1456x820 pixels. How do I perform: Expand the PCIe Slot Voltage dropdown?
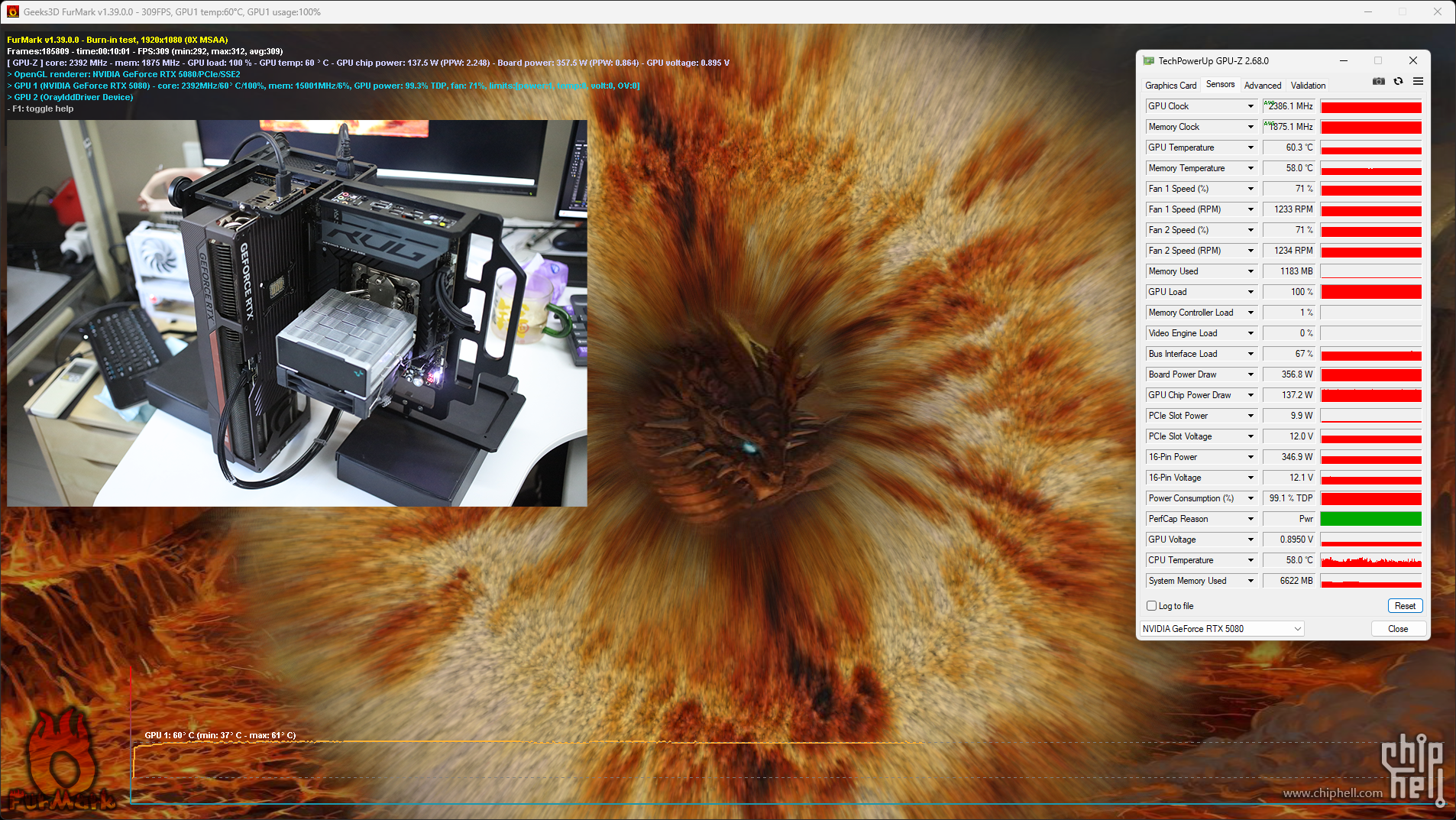point(1251,436)
